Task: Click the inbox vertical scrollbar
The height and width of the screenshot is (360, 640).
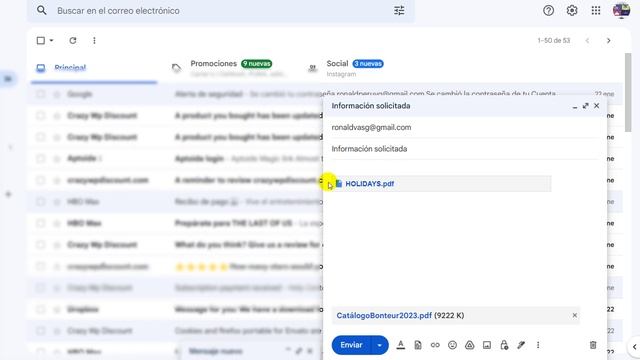Action: [x=627, y=92]
